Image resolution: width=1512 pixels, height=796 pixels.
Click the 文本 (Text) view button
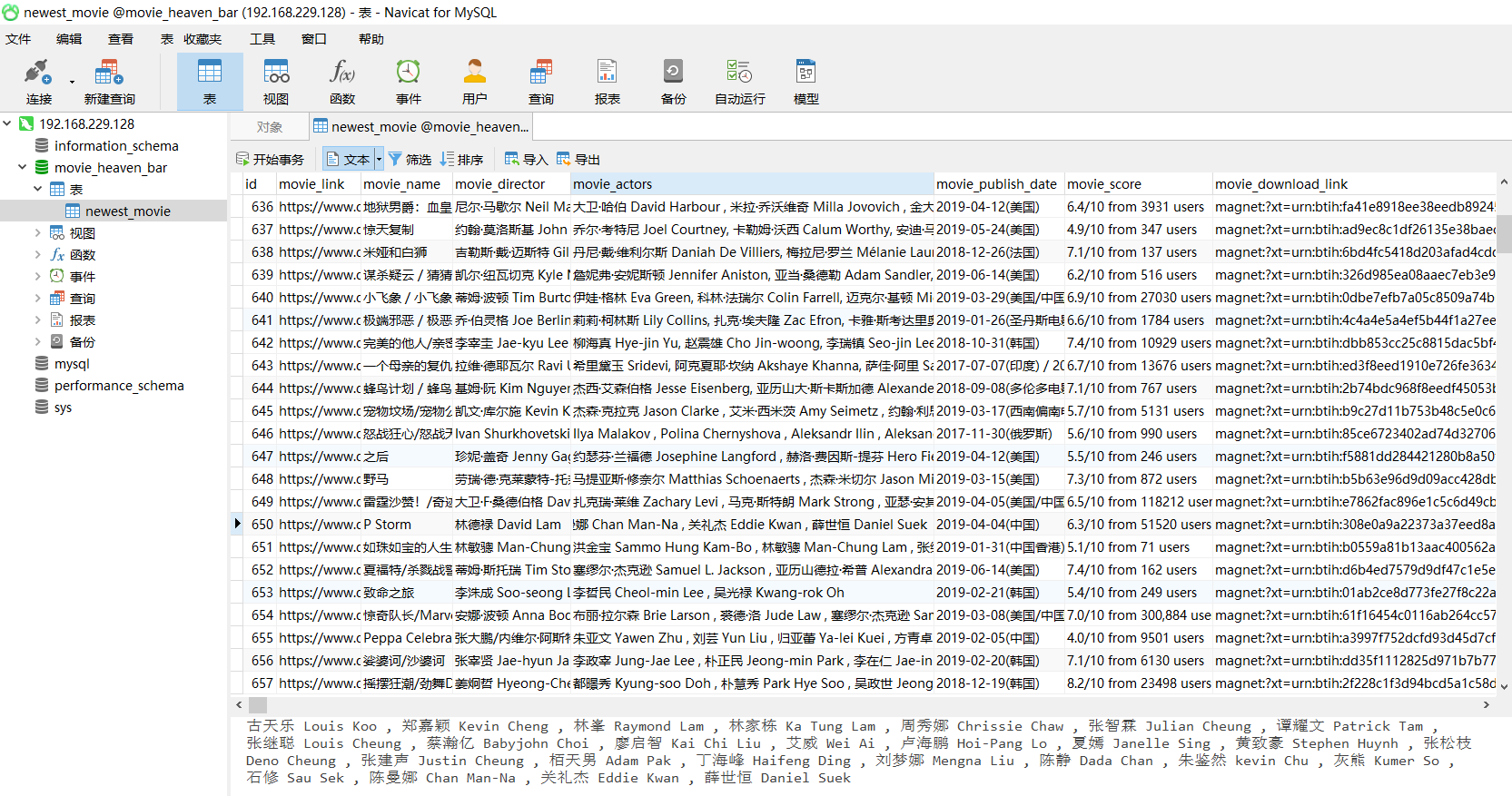349,160
